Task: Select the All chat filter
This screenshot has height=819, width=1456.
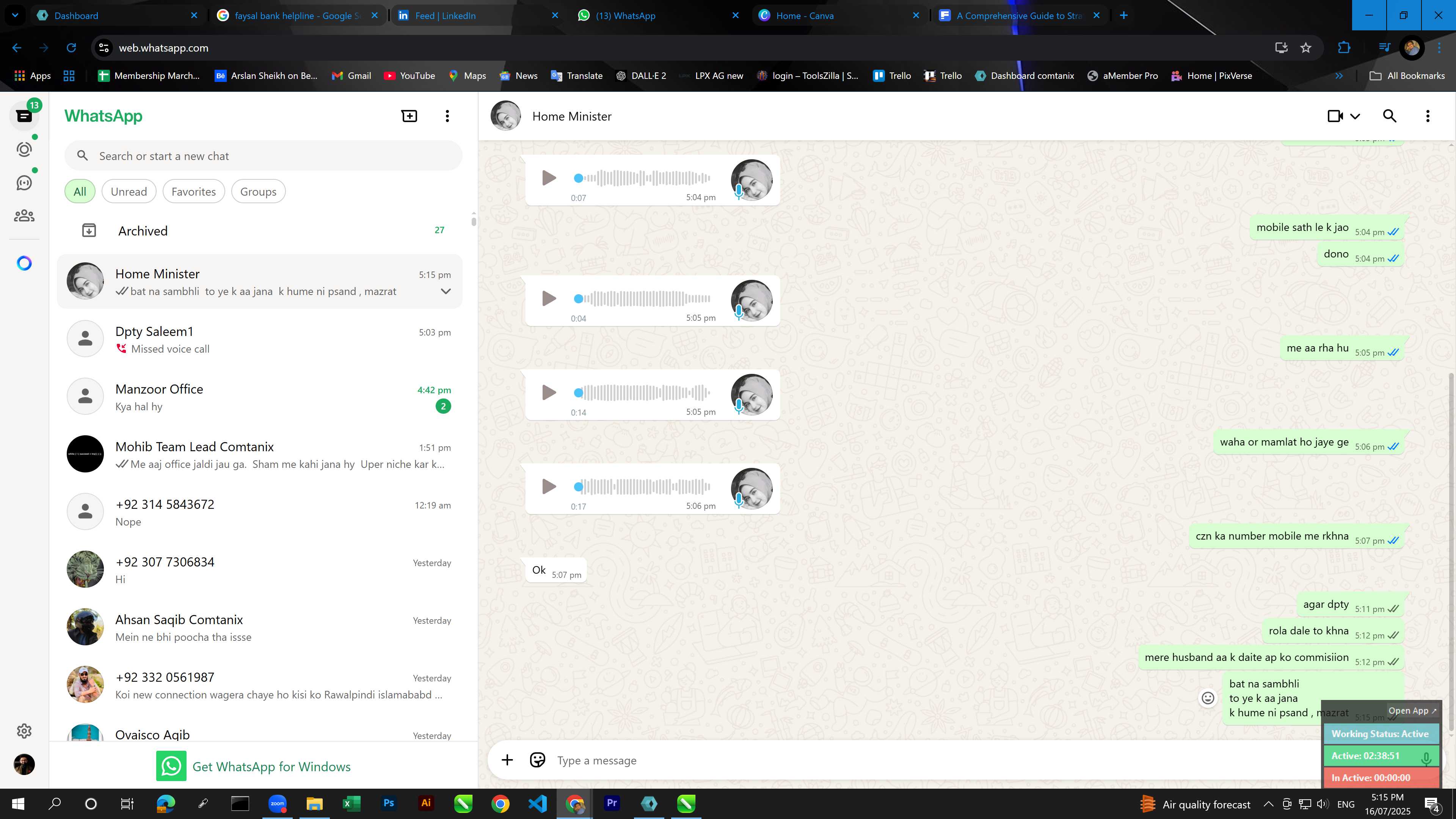Action: pyautogui.click(x=80, y=191)
